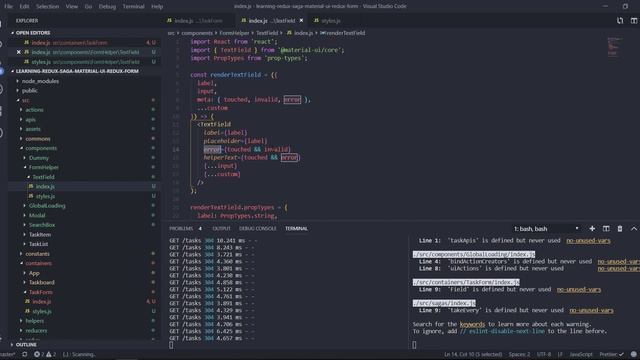Click the split editor icon
Screen dimensions: 640x360
pos(634,20)
